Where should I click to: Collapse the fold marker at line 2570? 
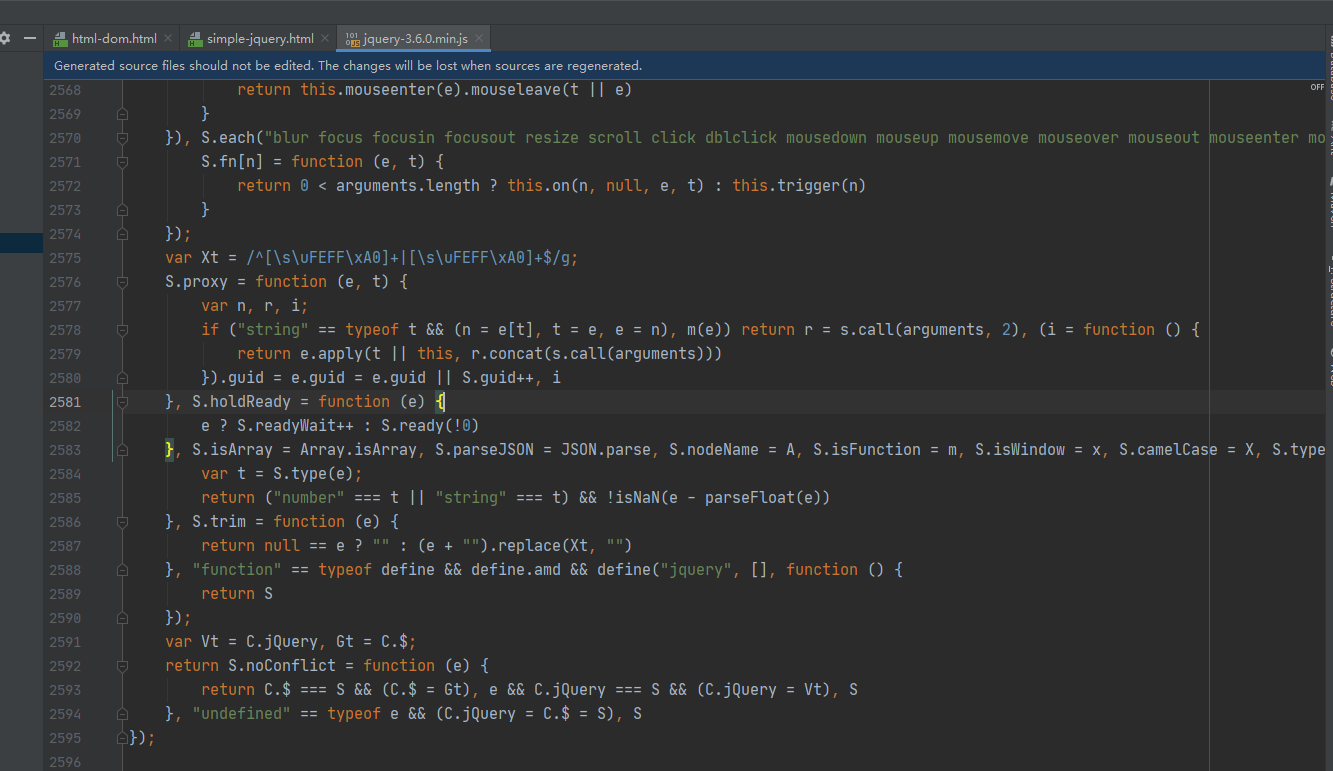(122, 138)
